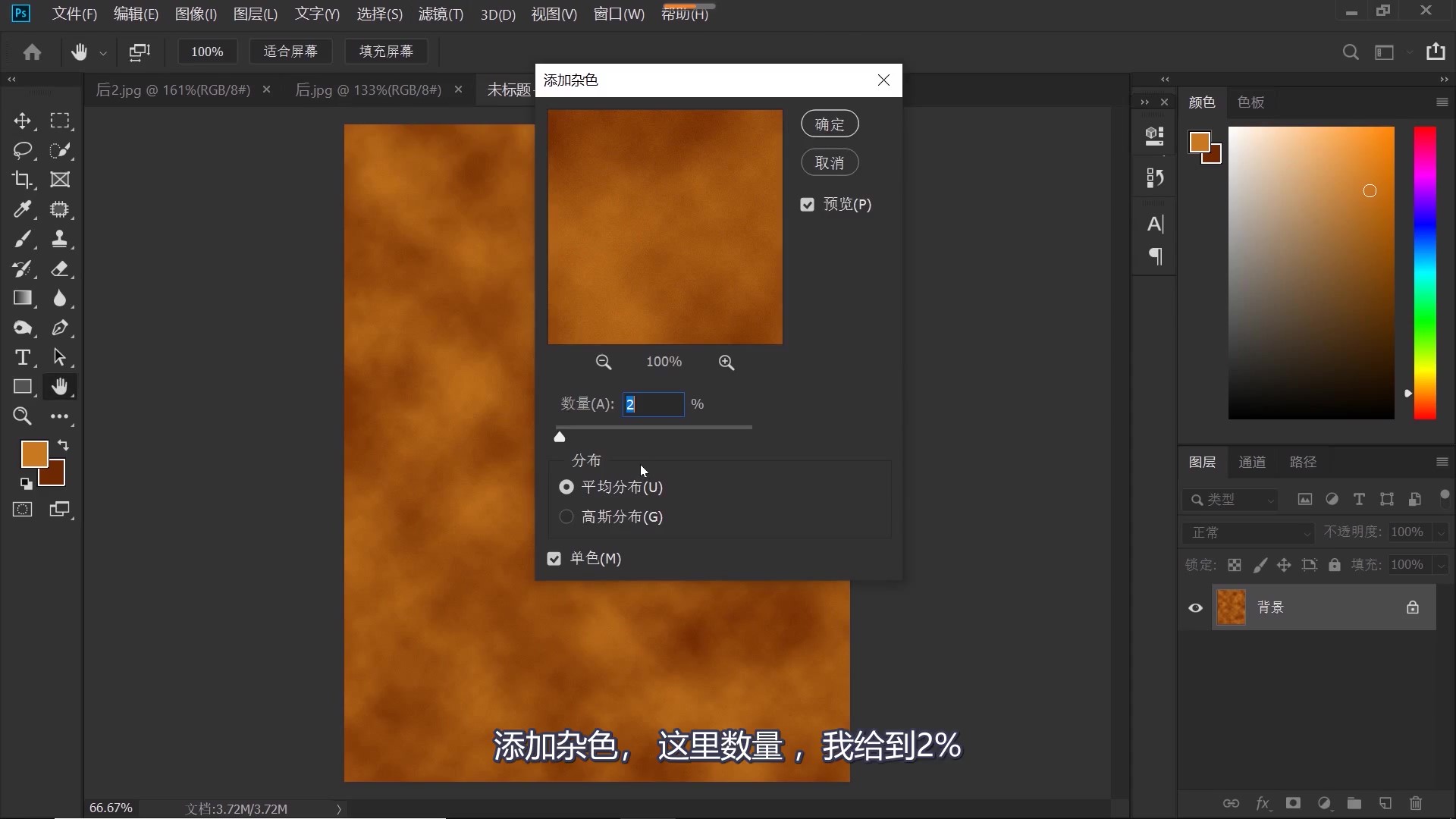Open the 不透明度 percentage dropdown
The width and height of the screenshot is (1456, 819).
[x=1440, y=532]
